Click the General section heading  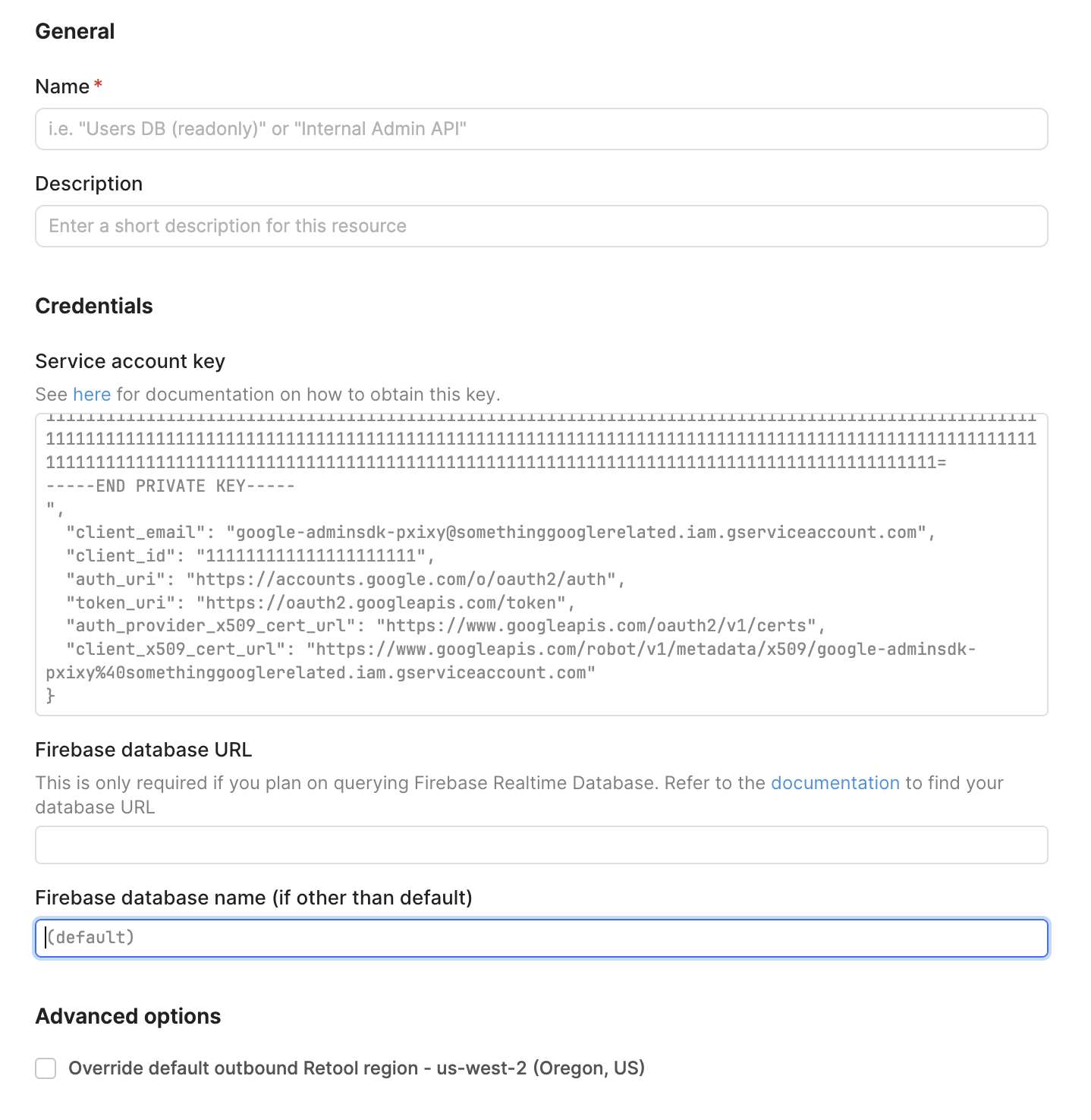tap(75, 31)
